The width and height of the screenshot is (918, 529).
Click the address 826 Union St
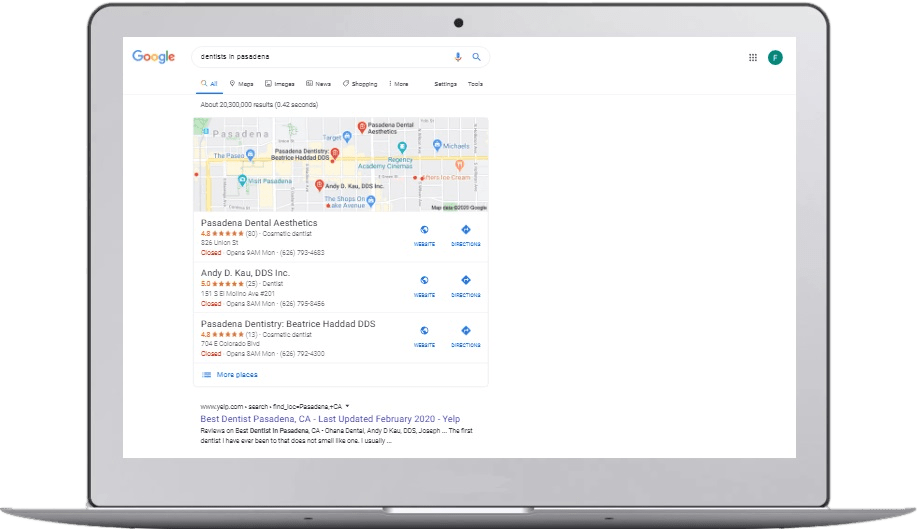[x=220, y=243]
